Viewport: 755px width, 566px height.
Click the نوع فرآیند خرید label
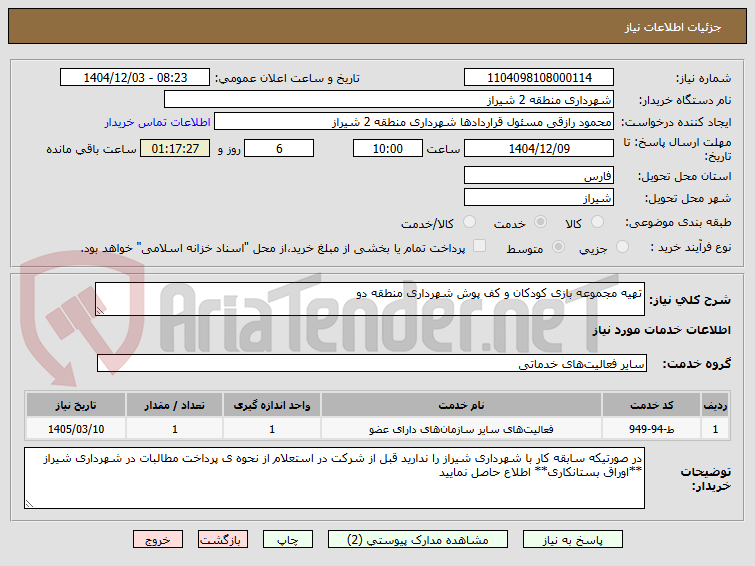(x=690, y=247)
